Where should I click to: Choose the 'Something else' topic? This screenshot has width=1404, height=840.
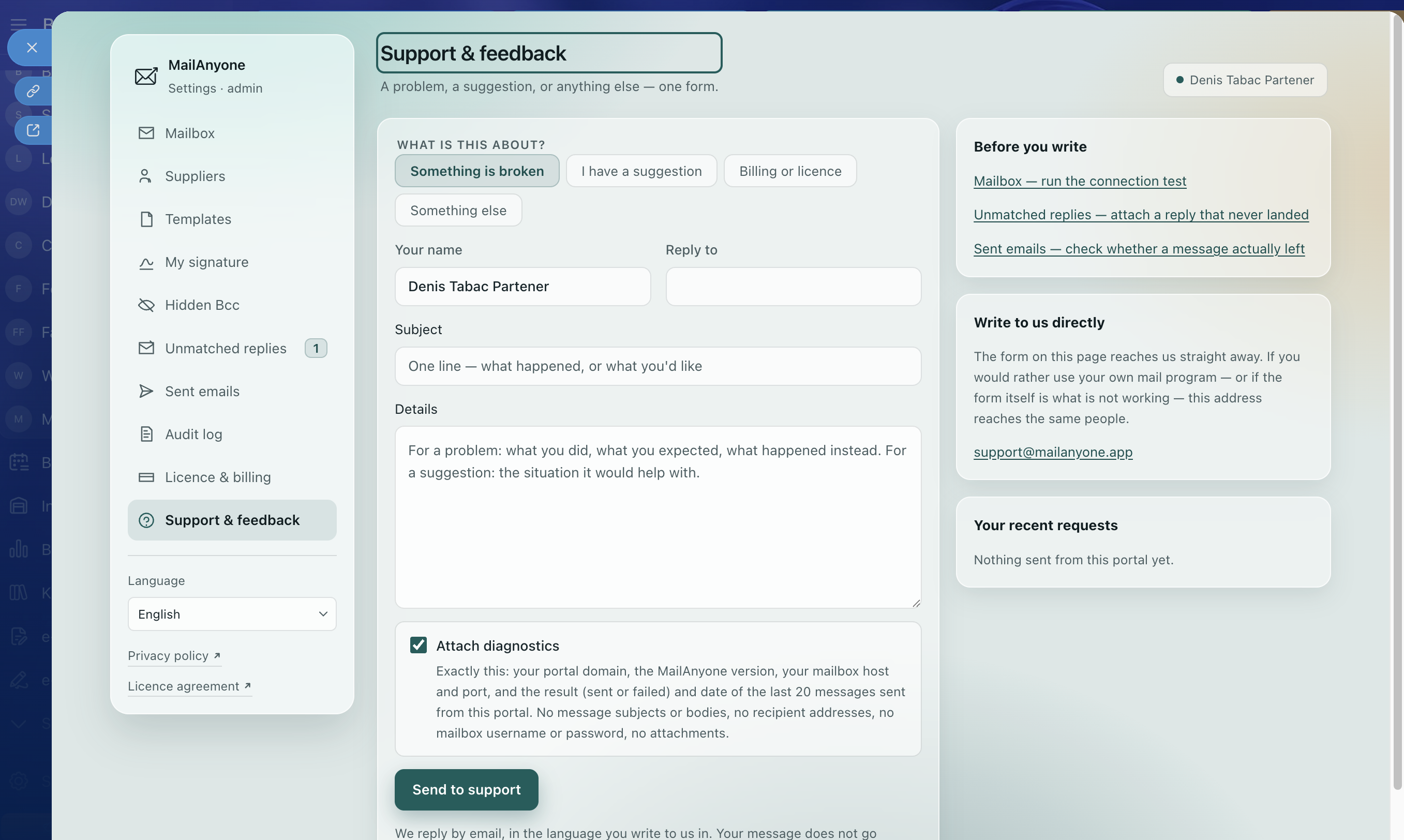point(458,211)
